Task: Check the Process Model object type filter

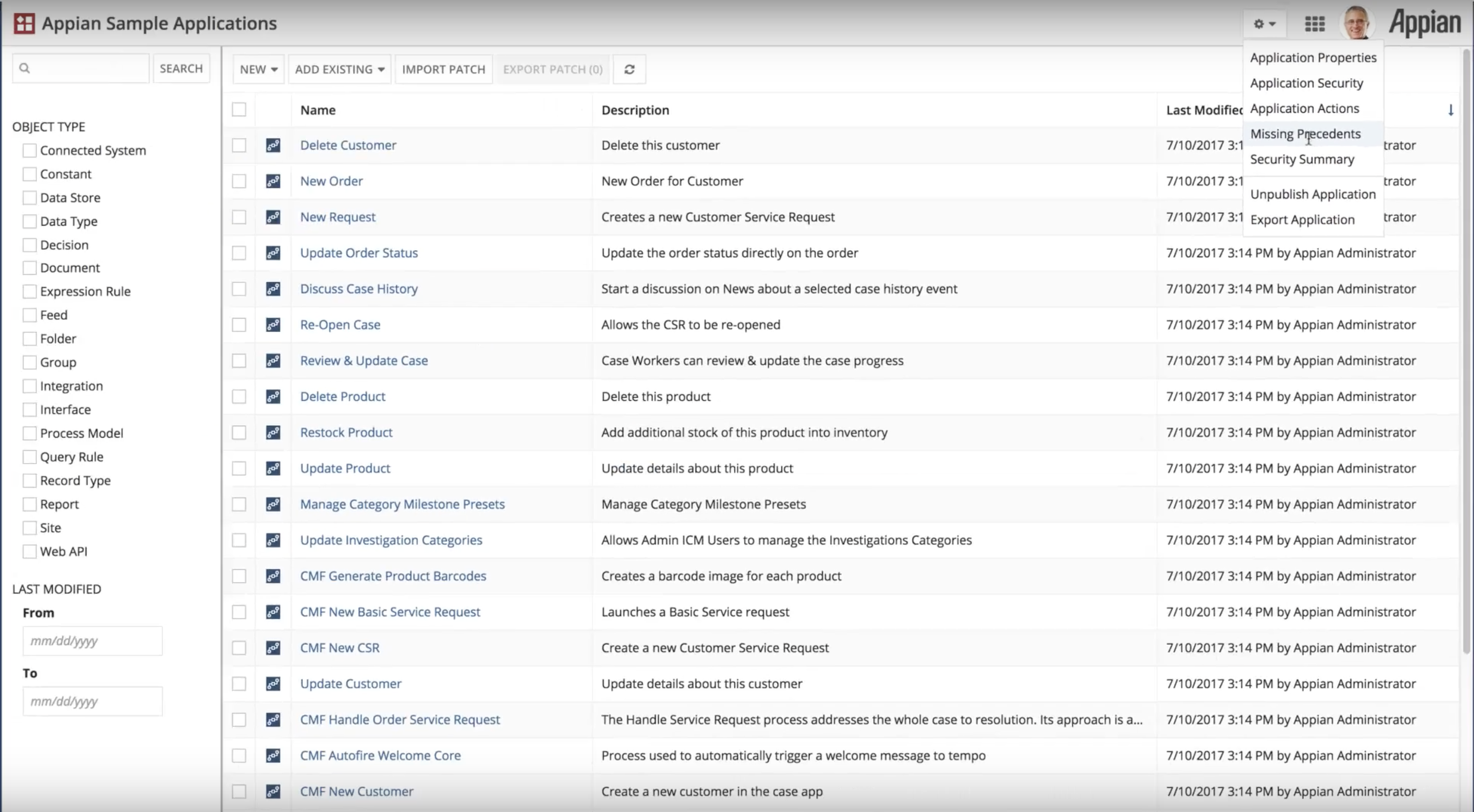Action: click(x=29, y=433)
